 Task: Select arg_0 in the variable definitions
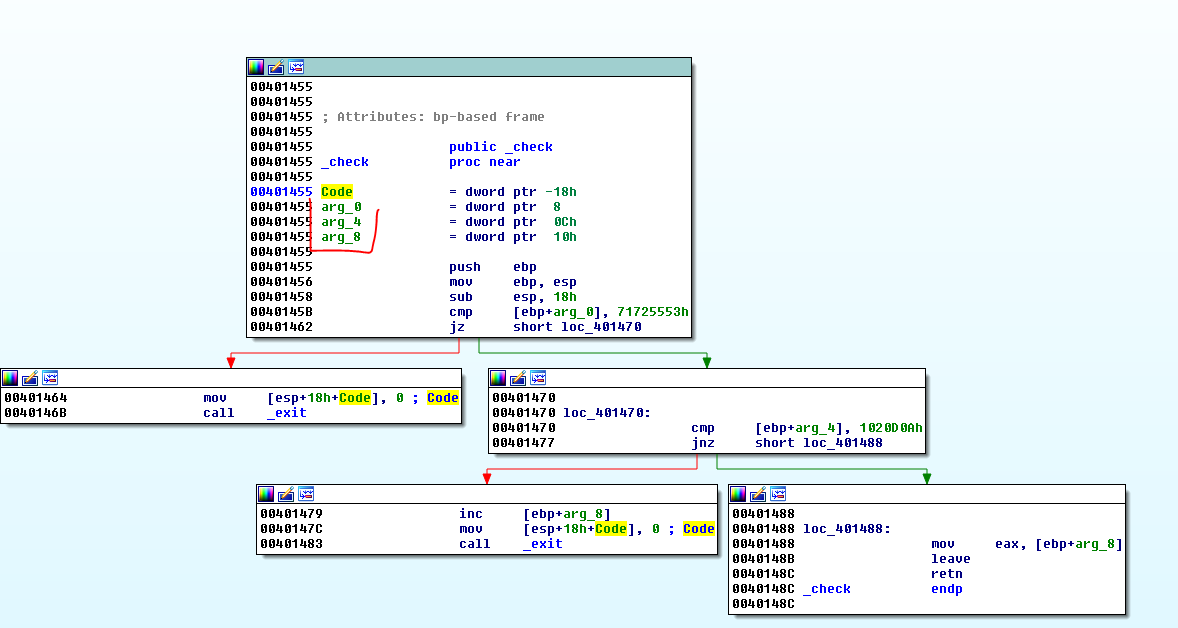[341, 207]
